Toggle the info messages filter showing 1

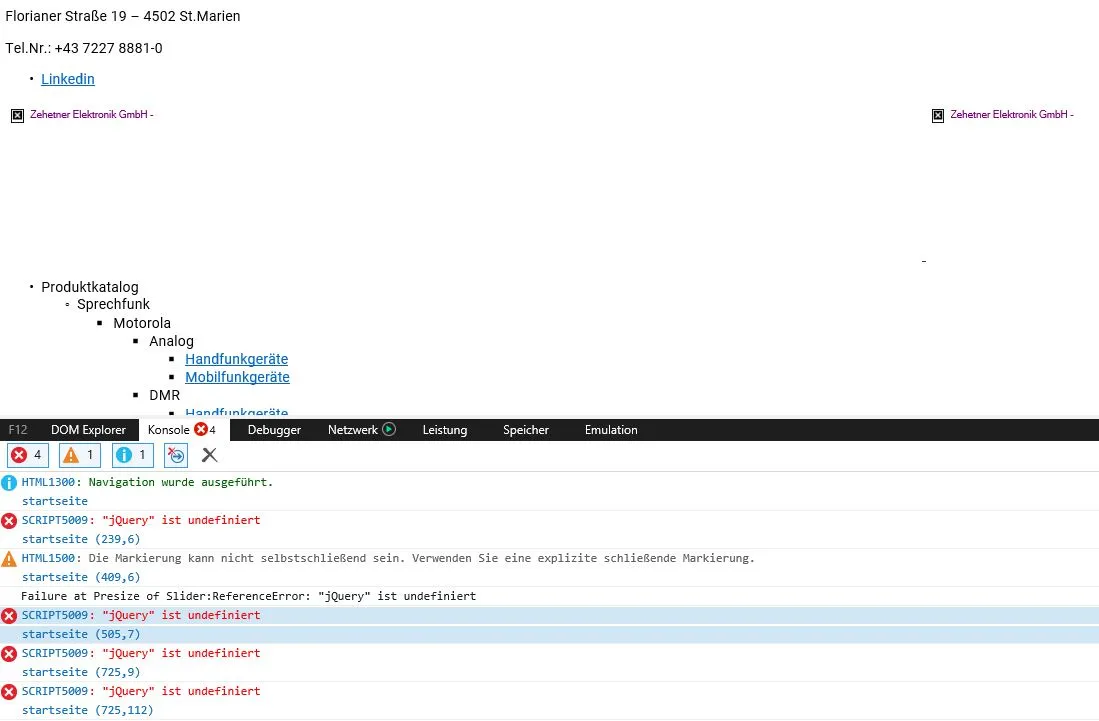point(132,455)
